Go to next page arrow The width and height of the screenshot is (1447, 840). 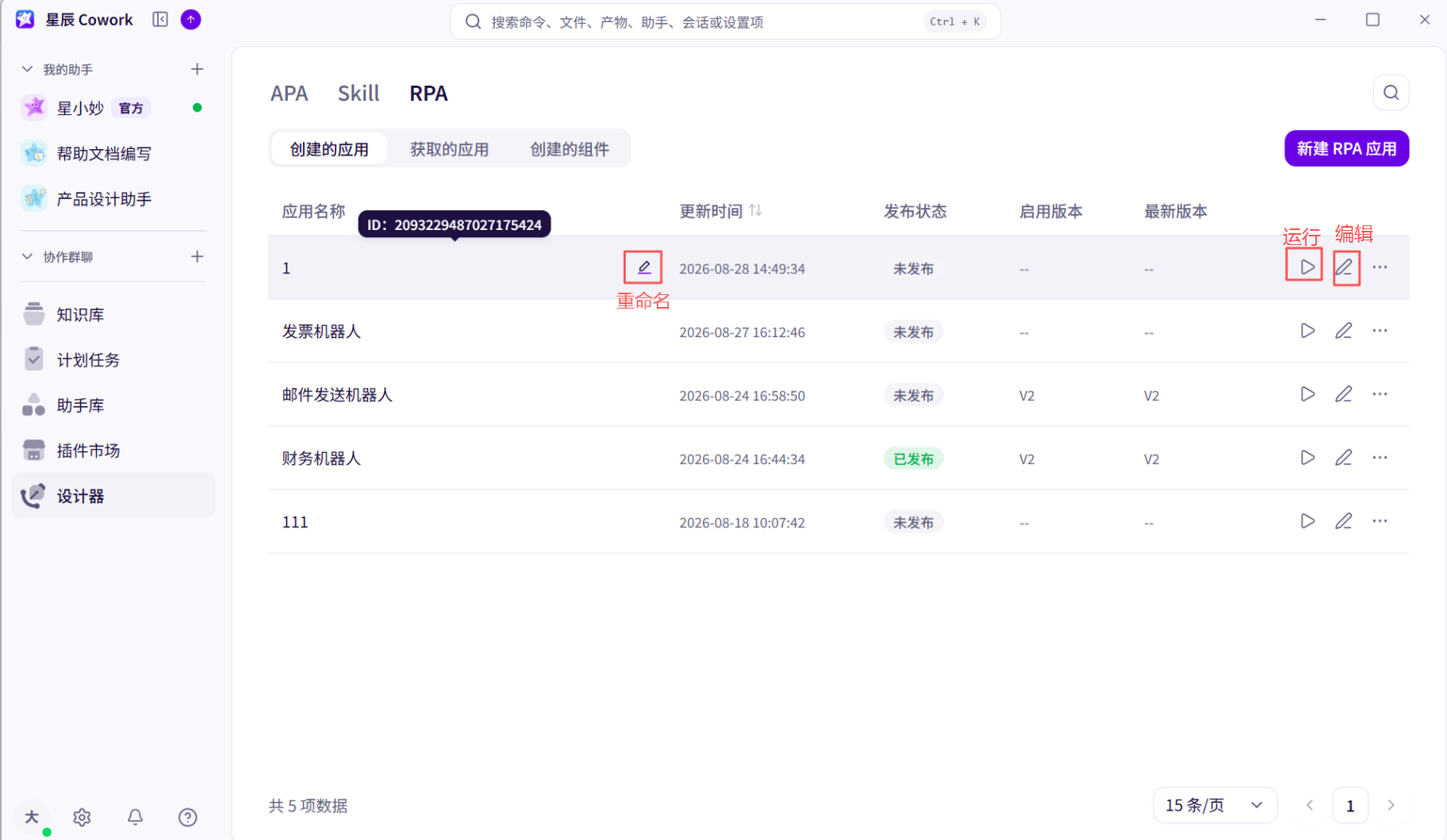pos(1391,805)
